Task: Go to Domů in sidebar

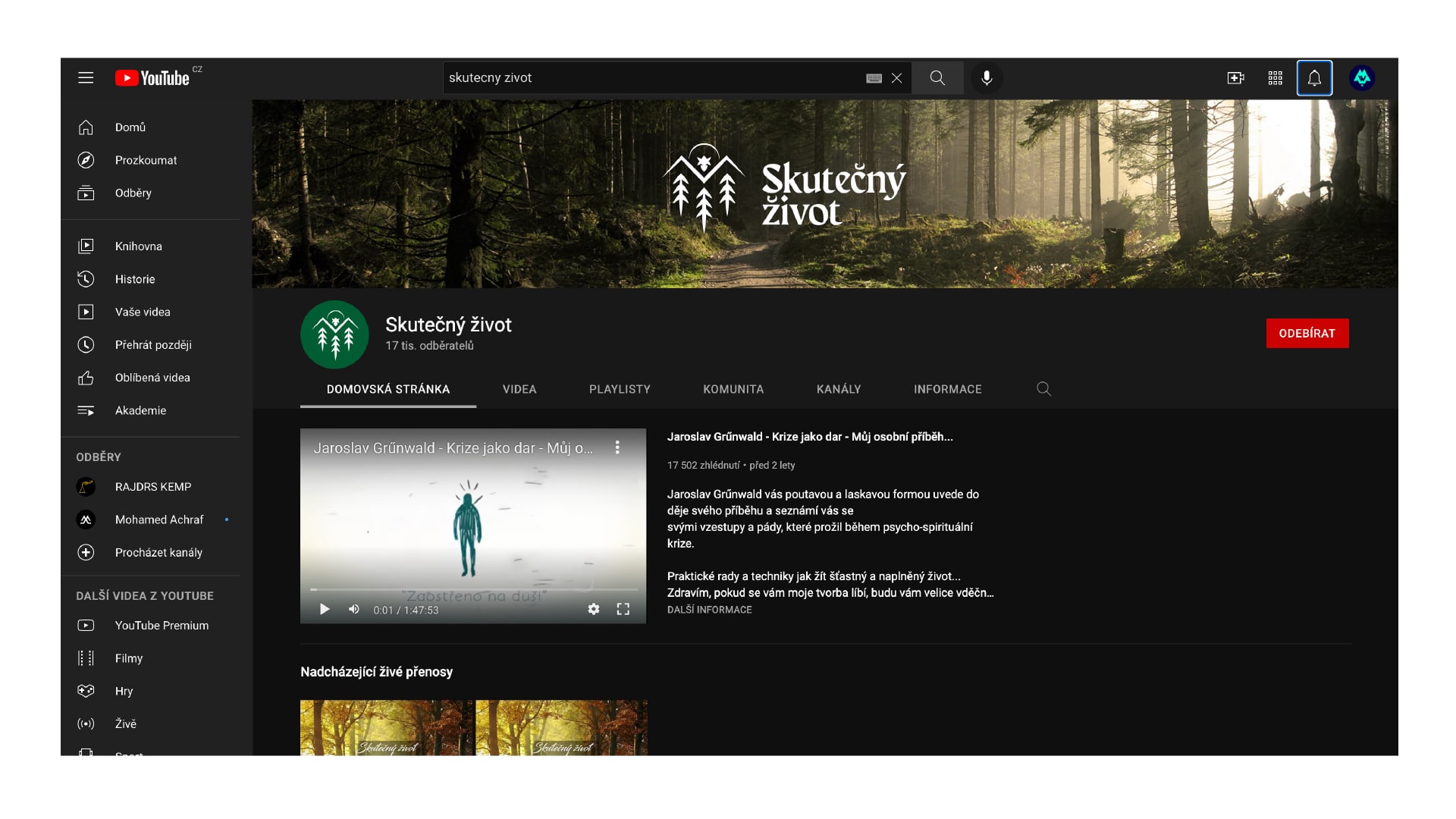Action: [x=152, y=127]
